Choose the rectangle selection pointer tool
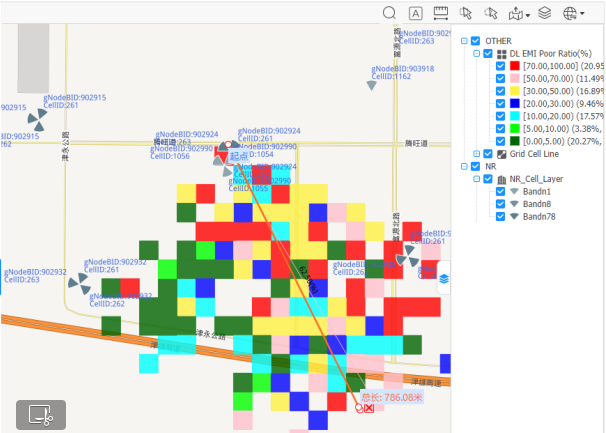Image resolution: width=606 pixels, height=433 pixels. click(x=466, y=13)
